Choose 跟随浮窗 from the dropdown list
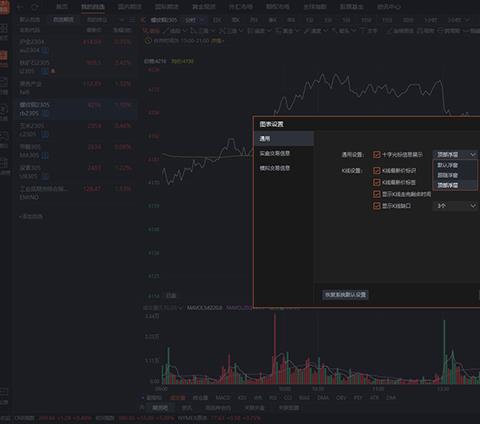This screenshot has height=424, width=480. pyautogui.click(x=455, y=175)
